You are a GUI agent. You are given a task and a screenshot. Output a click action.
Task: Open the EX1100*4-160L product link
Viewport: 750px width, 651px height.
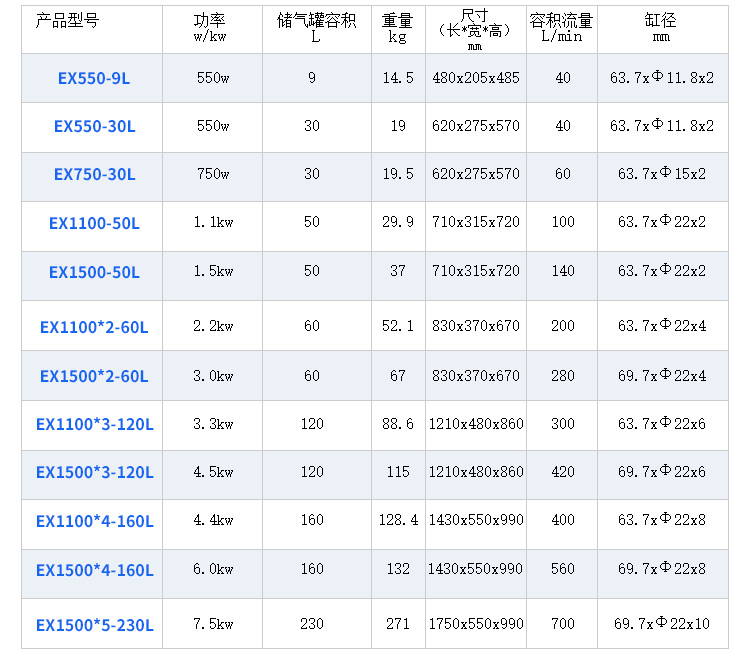94,521
